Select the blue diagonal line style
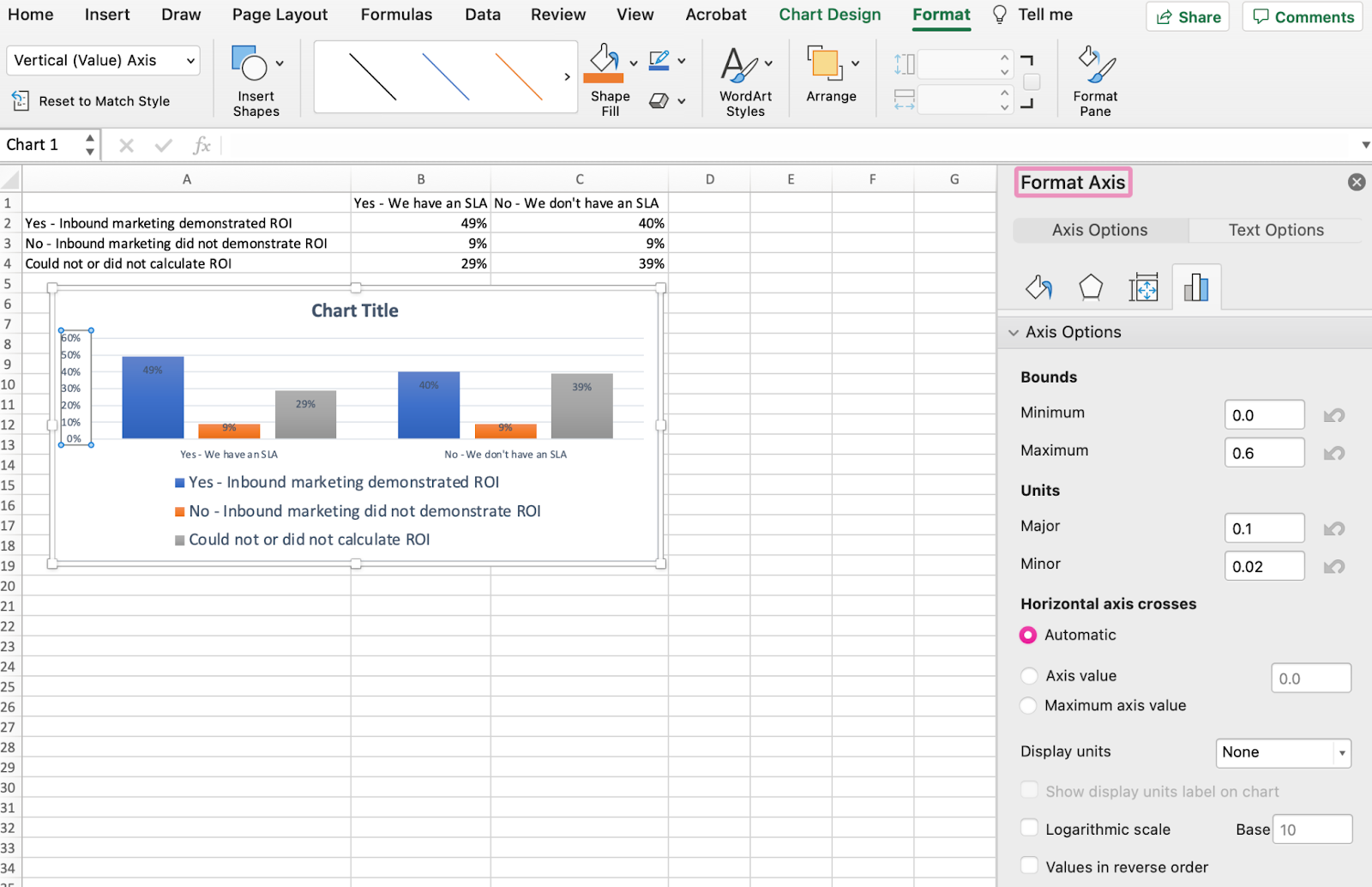1372x887 pixels. click(446, 77)
